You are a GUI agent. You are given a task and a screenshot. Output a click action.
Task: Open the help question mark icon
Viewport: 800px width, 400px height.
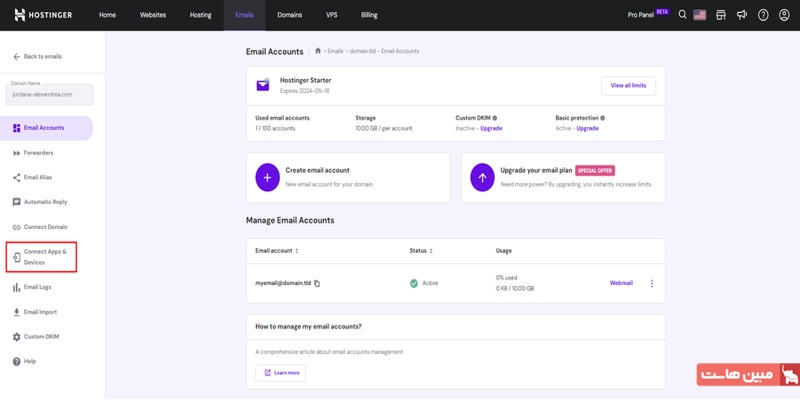pyautogui.click(x=763, y=15)
